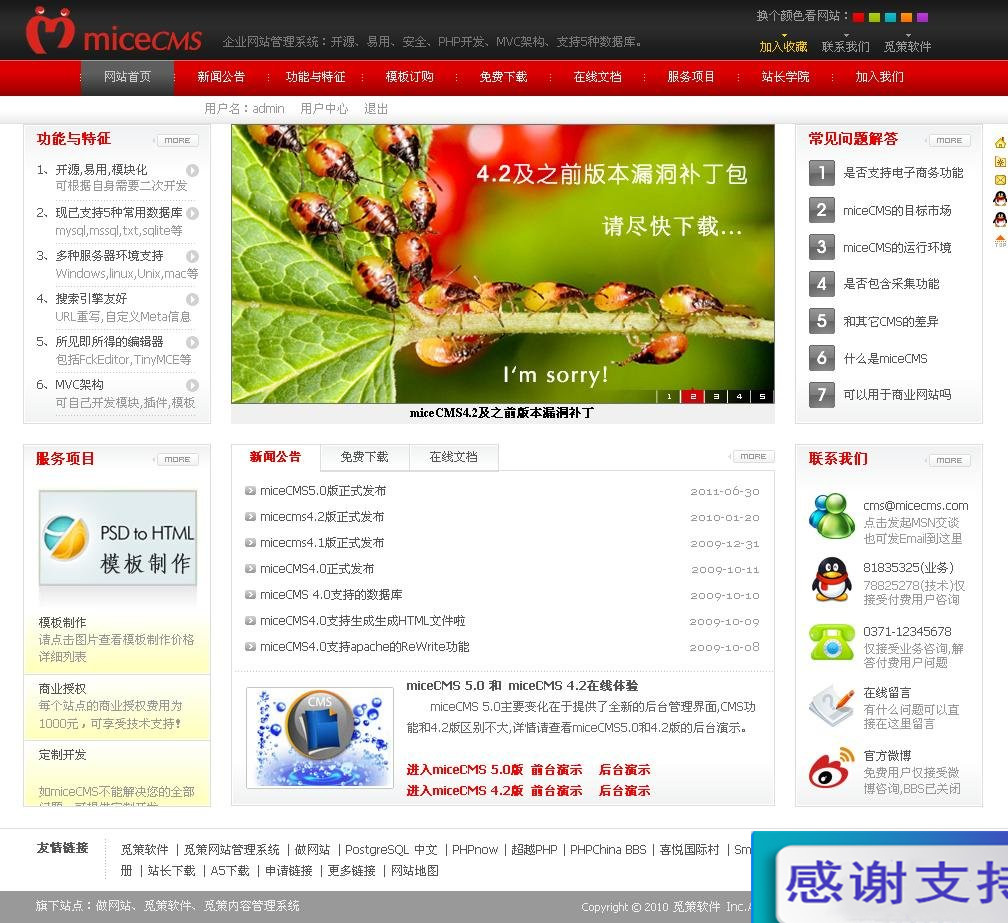Click number 2 badge beside miceCMS的目标市场
This screenshot has height=923, width=1008.
pos(822,210)
